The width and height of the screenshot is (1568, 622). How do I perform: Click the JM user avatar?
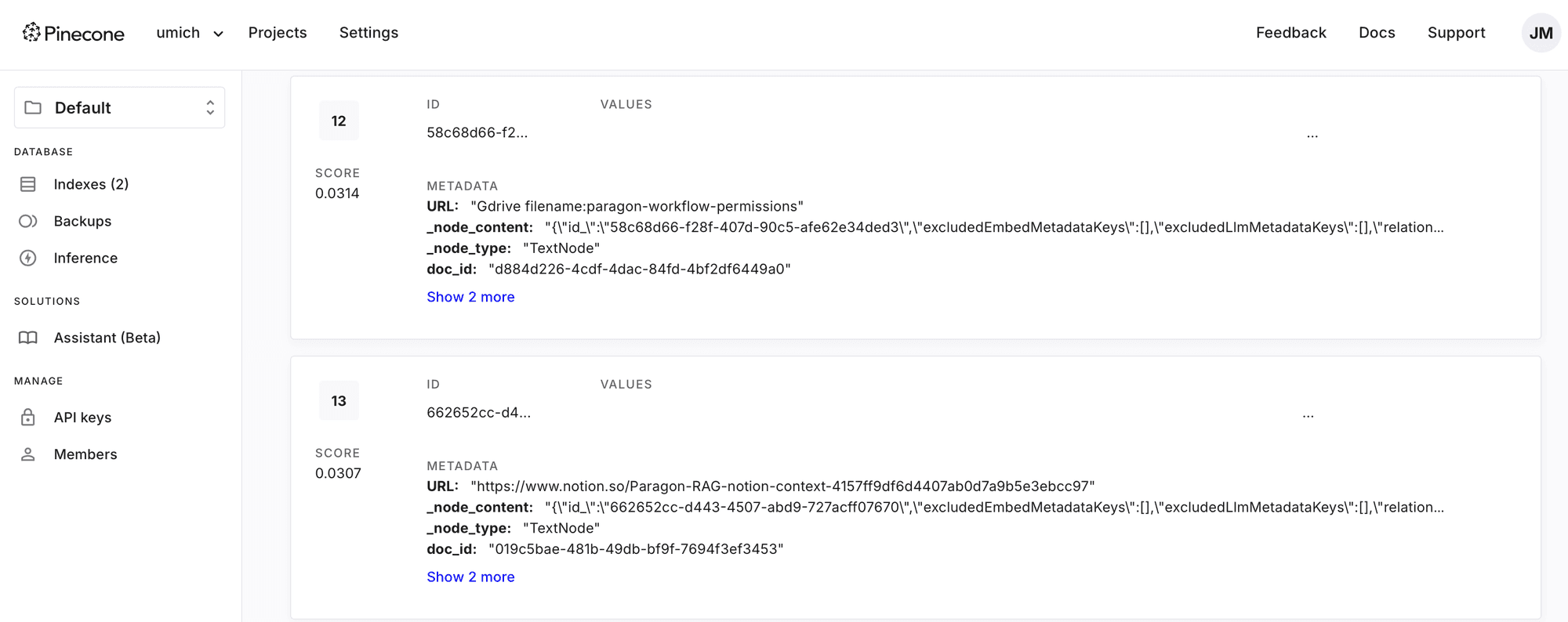click(1541, 33)
